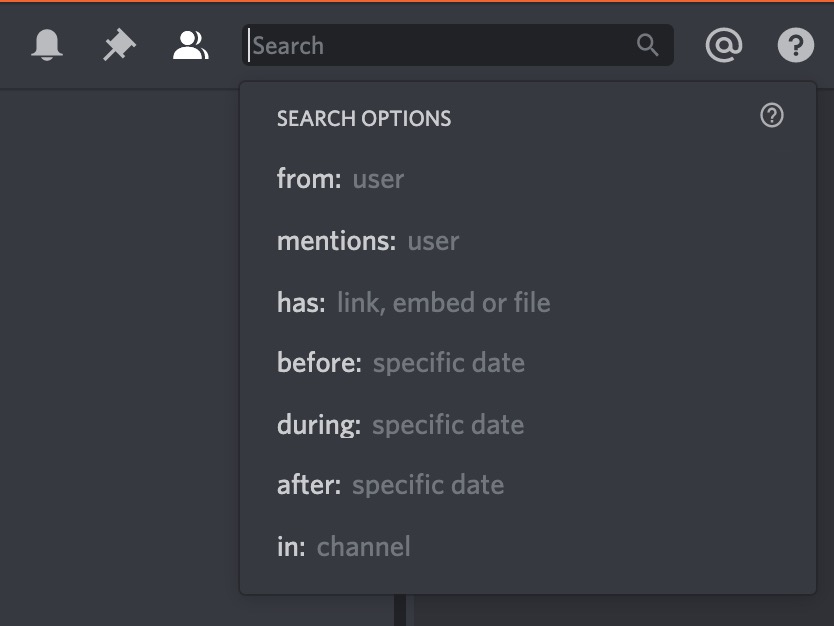Click the SEARCH OPTIONS heading
The image size is (834, 626).
coord(364,118)
